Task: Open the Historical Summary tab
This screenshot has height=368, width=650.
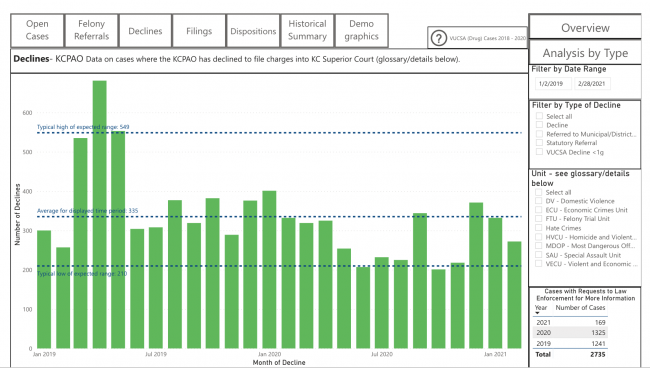Action: [x=307, y=30]
